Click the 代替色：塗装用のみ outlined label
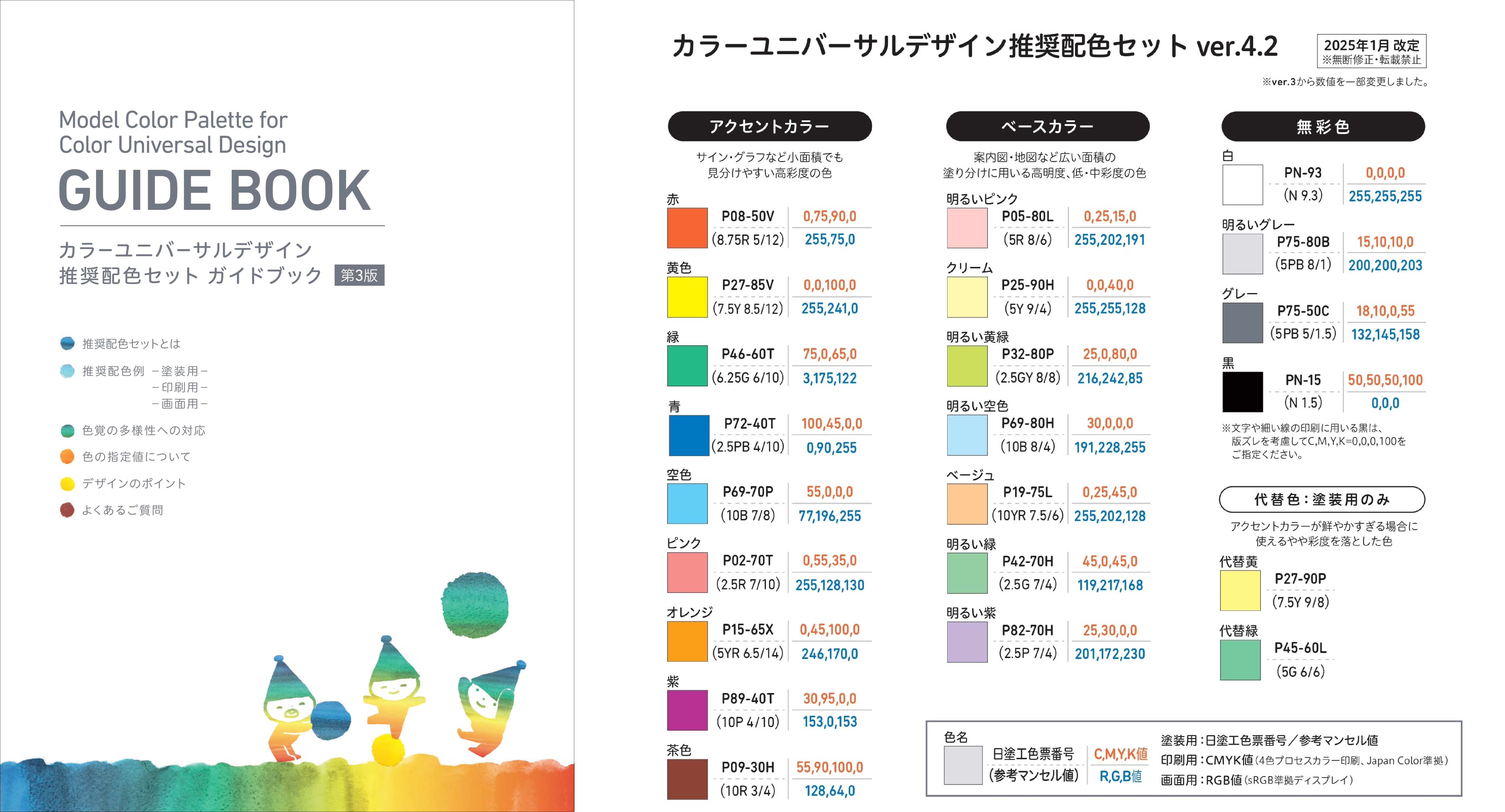The image size is (1505, 812). click(x=1322, y=500)
